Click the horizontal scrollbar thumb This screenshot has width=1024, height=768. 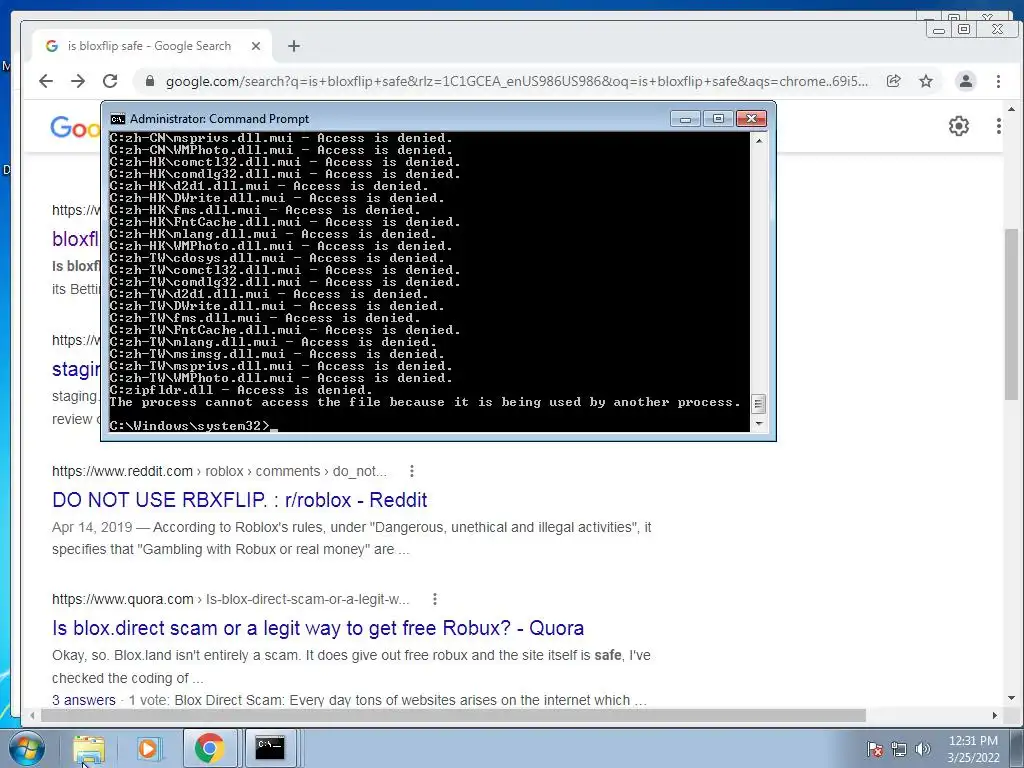point(453,715)
